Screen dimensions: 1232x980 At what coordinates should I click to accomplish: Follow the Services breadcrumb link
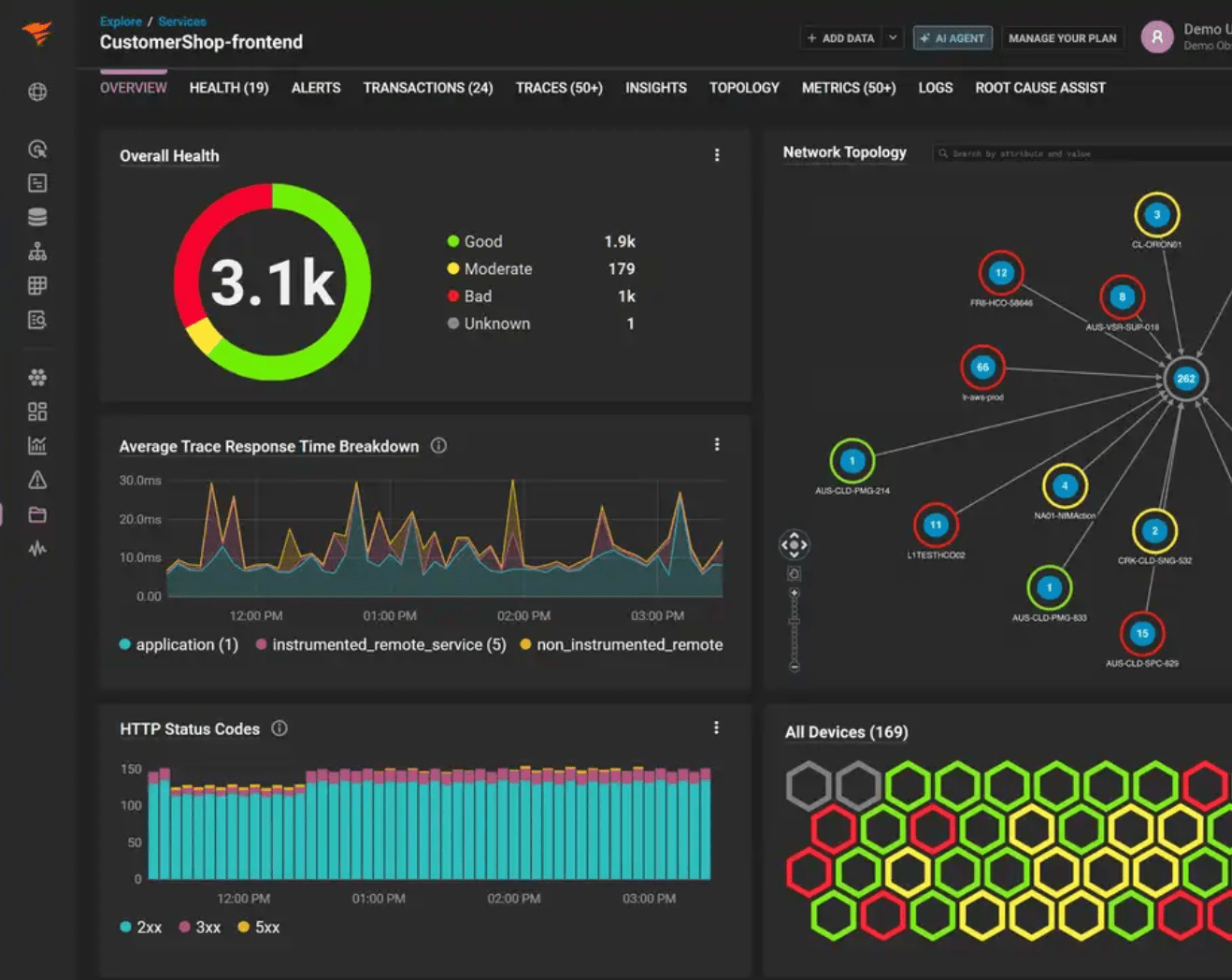coord(182,21)
